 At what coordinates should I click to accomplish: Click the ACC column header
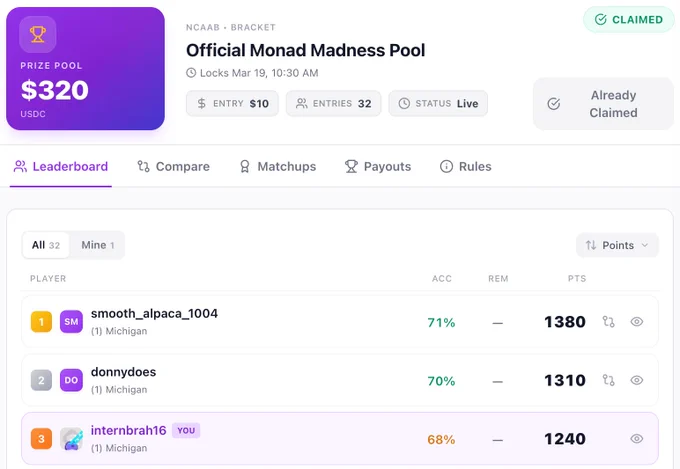(x=442, y=279)
